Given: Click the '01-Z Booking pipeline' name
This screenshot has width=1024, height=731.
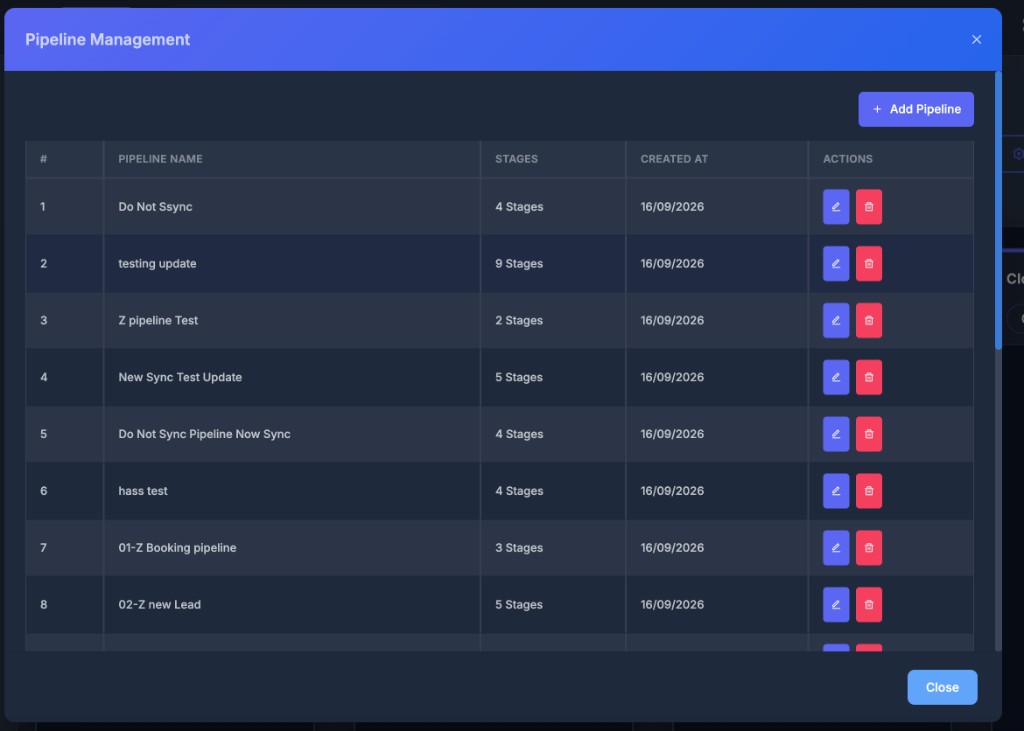Looking at the screenshot, I should pos(177,547).
